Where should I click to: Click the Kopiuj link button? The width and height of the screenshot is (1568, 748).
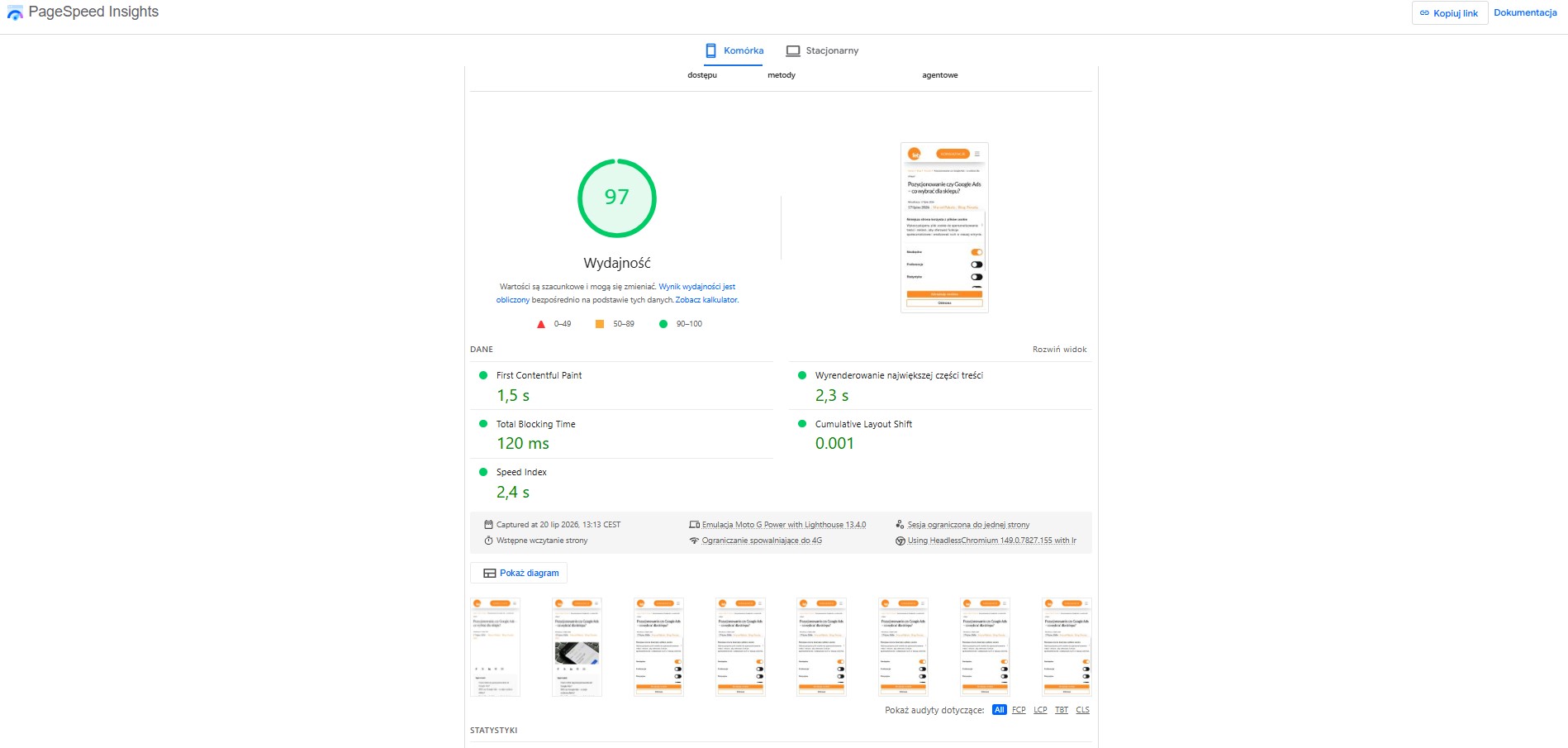pos(1449,13)
